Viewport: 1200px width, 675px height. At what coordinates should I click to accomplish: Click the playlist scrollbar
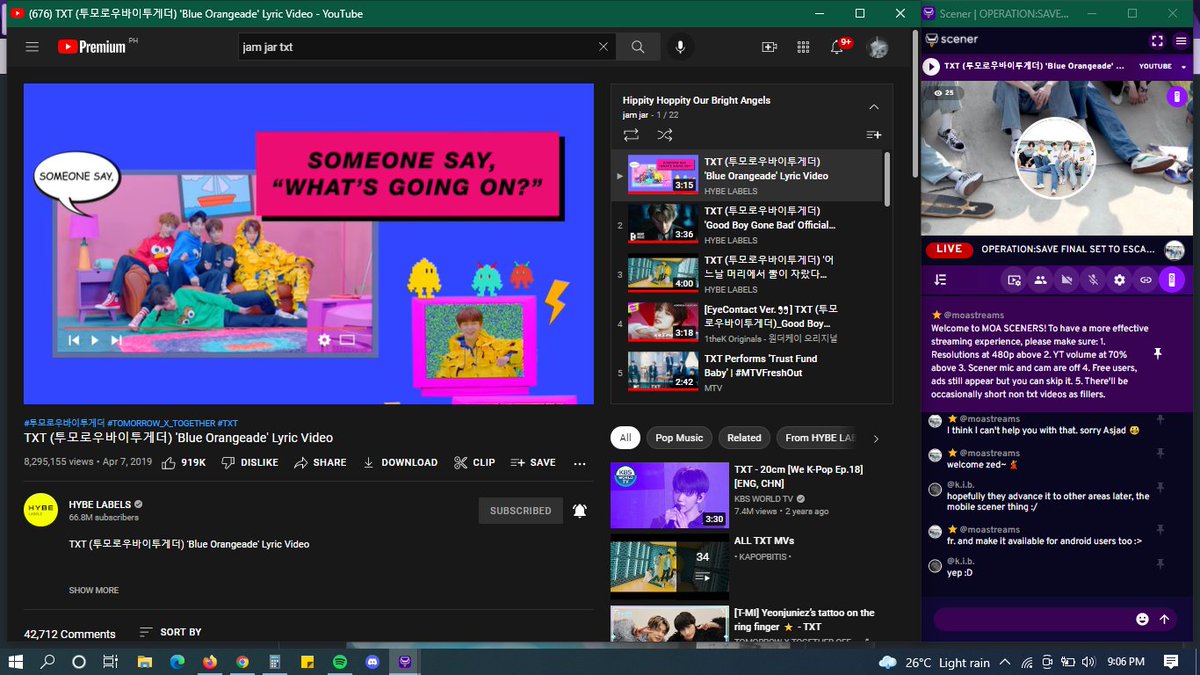(x=887, y=180)
